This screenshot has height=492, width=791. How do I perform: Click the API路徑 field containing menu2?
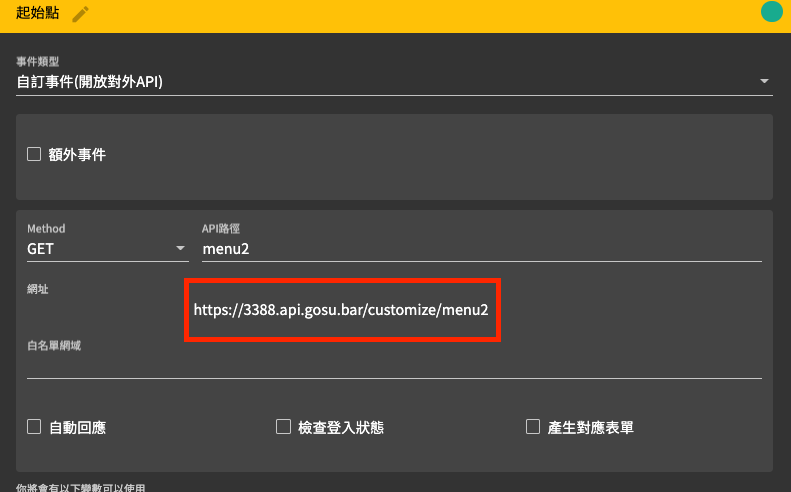[x=482, y=249]
